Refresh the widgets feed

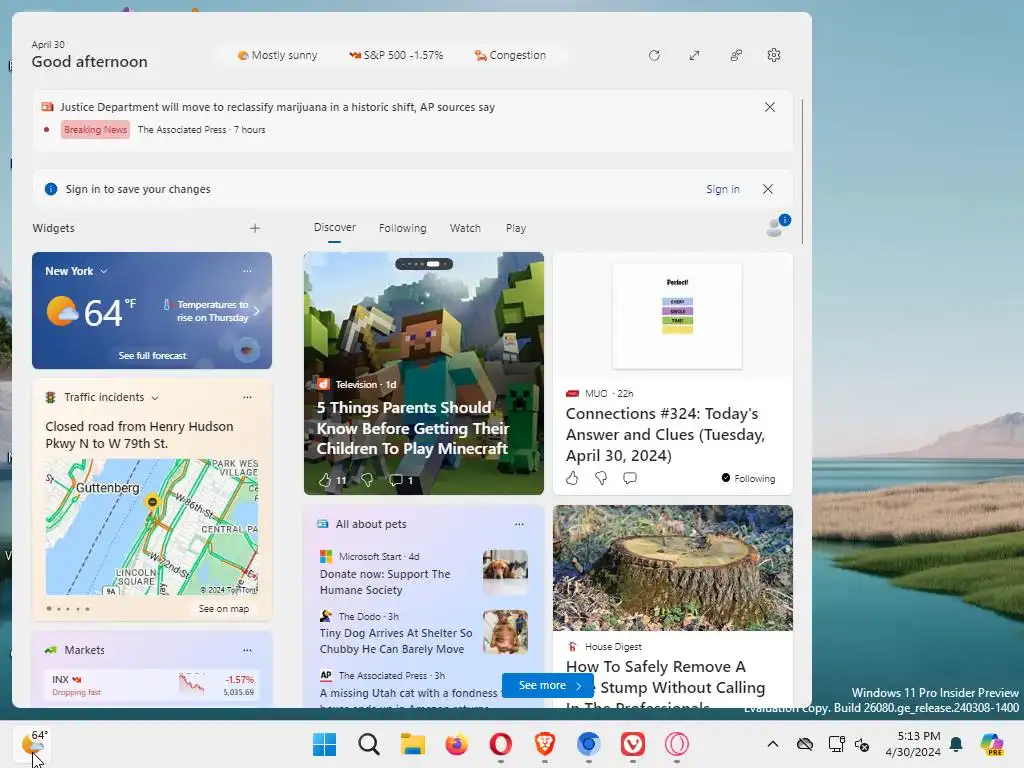[x=654, y=56]
